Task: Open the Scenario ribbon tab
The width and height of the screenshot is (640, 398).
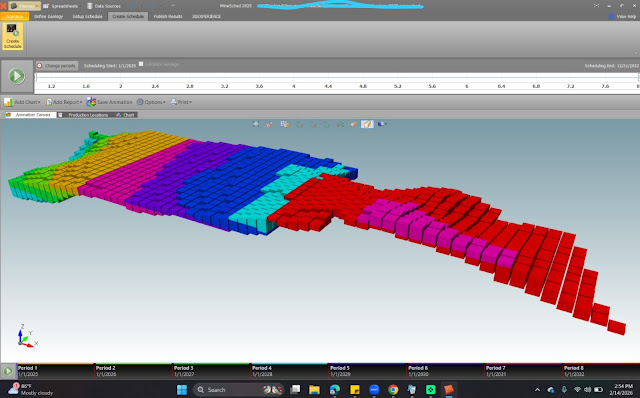Action: click(x=15, y=16)
